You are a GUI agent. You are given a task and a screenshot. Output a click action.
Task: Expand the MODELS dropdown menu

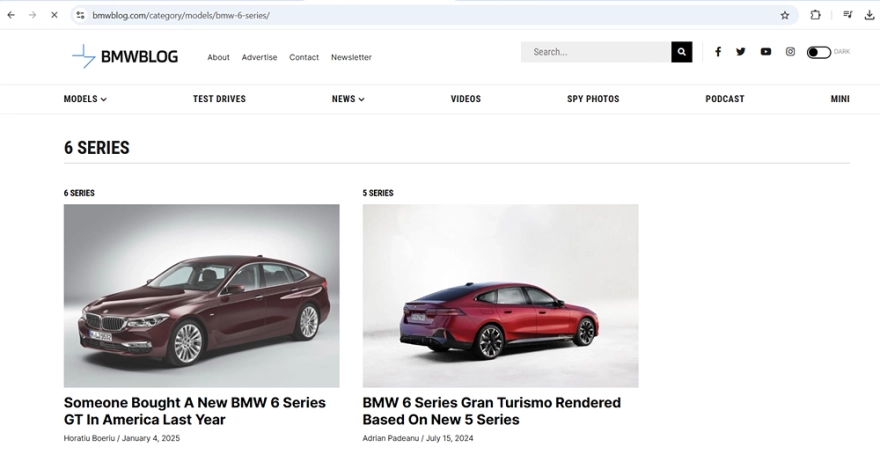(x=85, y=99)
